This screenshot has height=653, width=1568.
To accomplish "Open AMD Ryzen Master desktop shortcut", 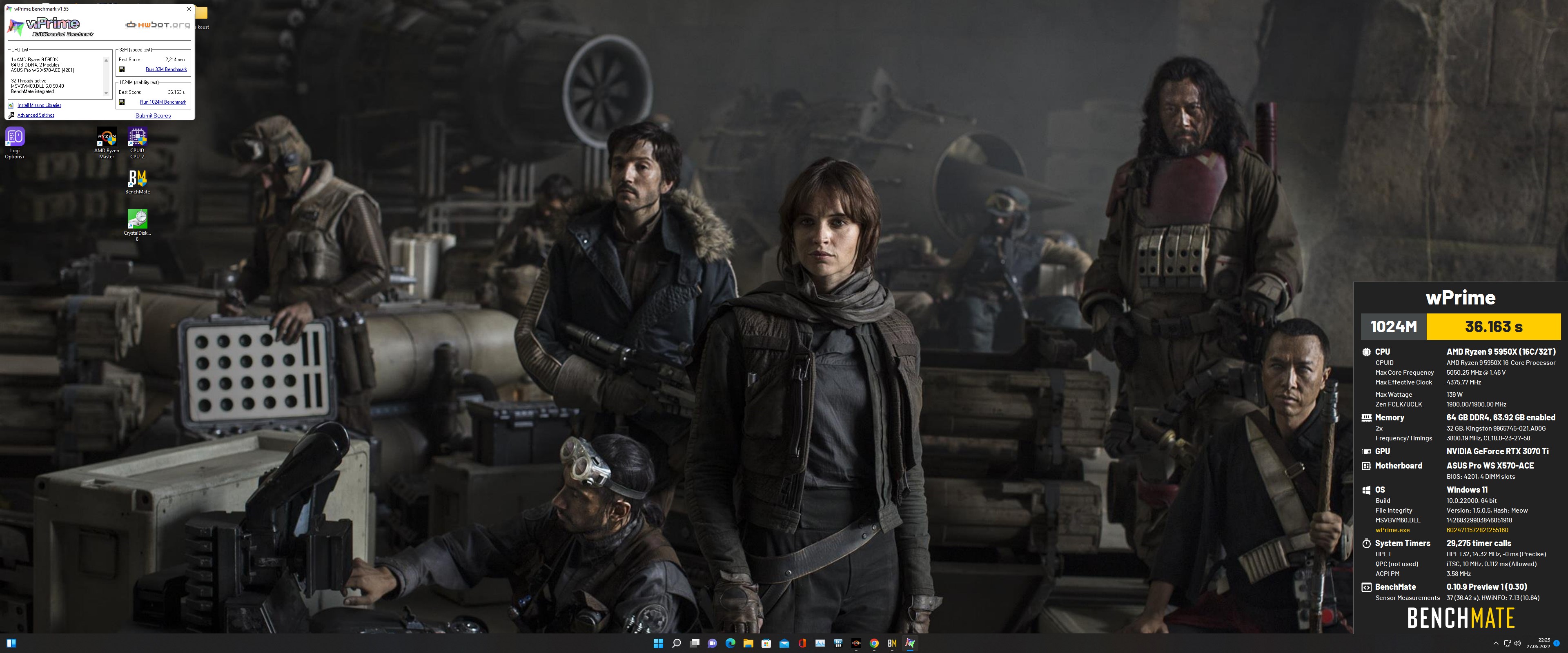I will tap(107, 143).
